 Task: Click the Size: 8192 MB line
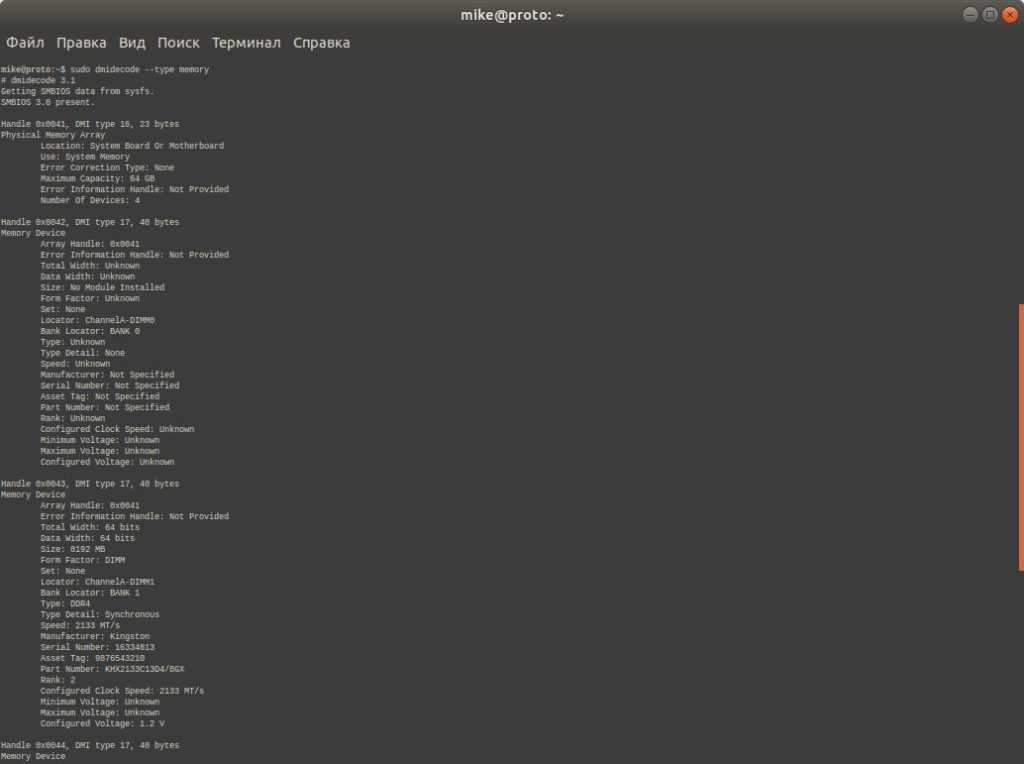[72, 549]
